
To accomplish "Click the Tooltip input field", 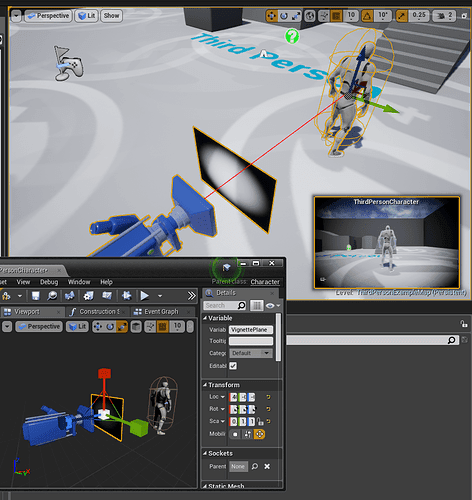I will click(x=251, y=341).
